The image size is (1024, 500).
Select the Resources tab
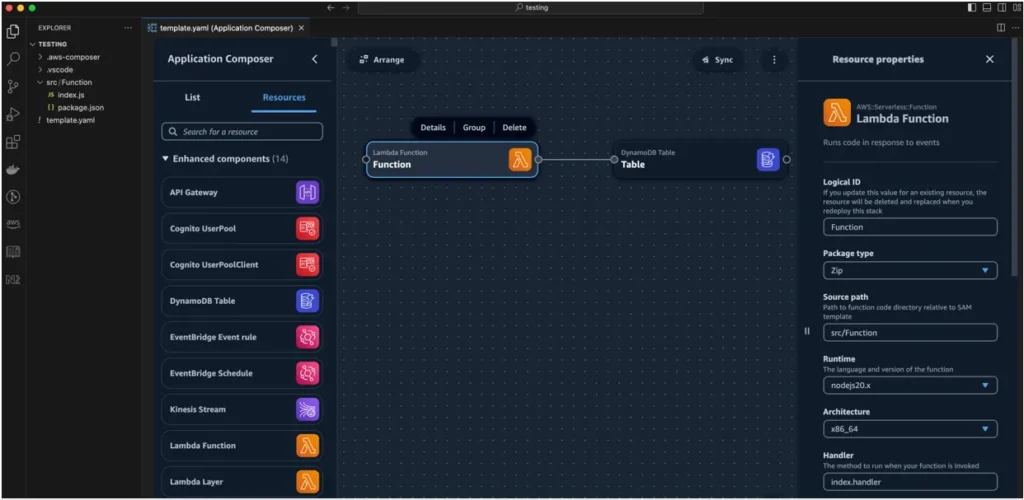pos(284,97)
